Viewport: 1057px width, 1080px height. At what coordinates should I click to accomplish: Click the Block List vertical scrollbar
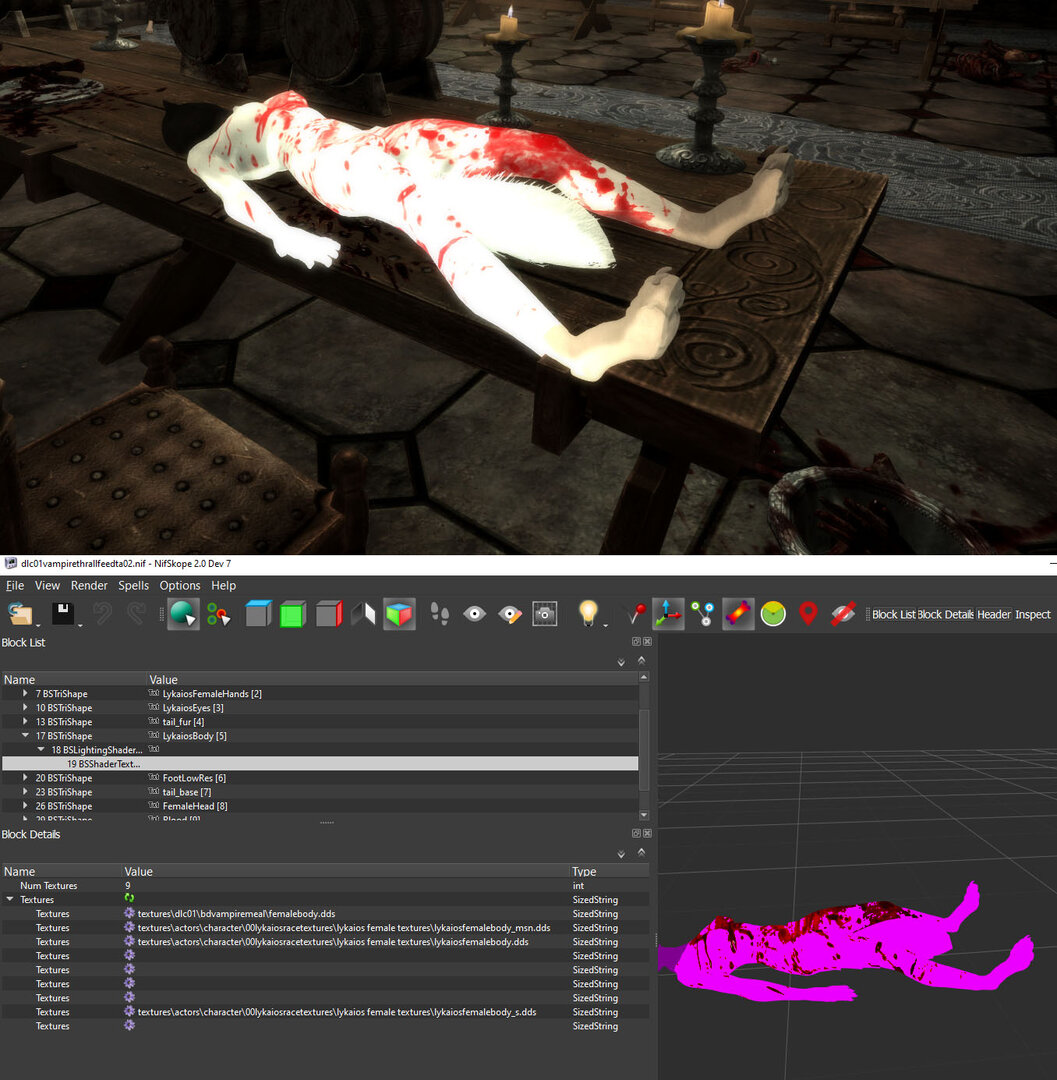pyautogui.click(x=644, y=749)
